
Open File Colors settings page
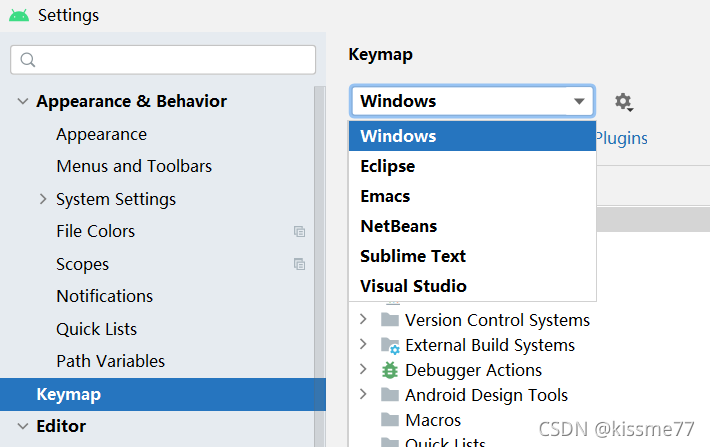pyautogui.click(x=96, y=231)
